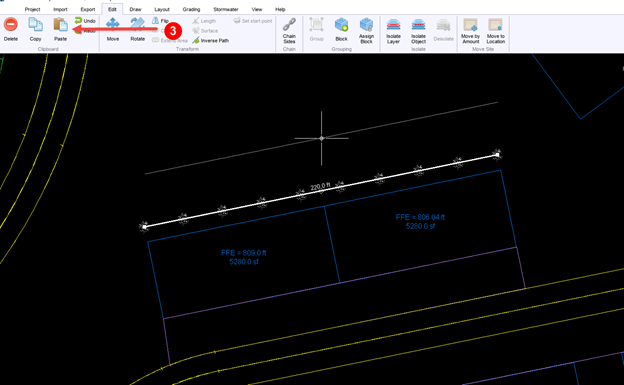Click the left endpoint handle of the white line
This screenshot has height=385, width=624.
tap(144, 227)
